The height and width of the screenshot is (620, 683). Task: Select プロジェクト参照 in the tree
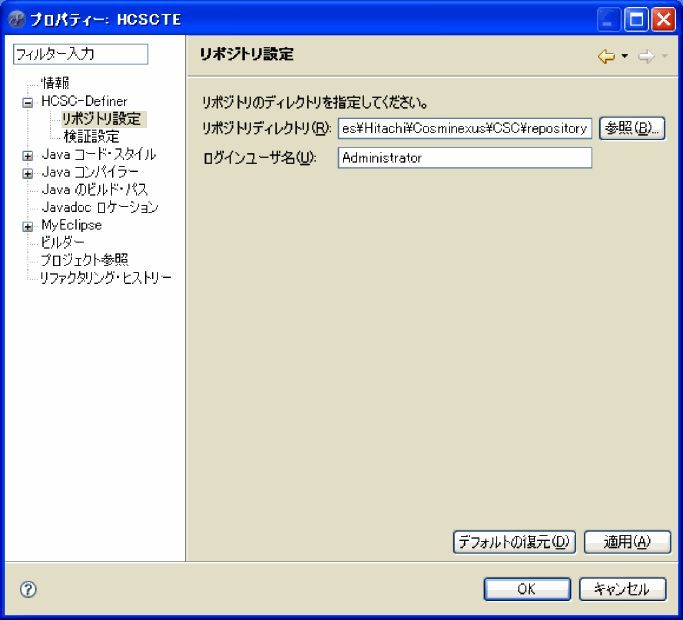(x=85, y=260)
